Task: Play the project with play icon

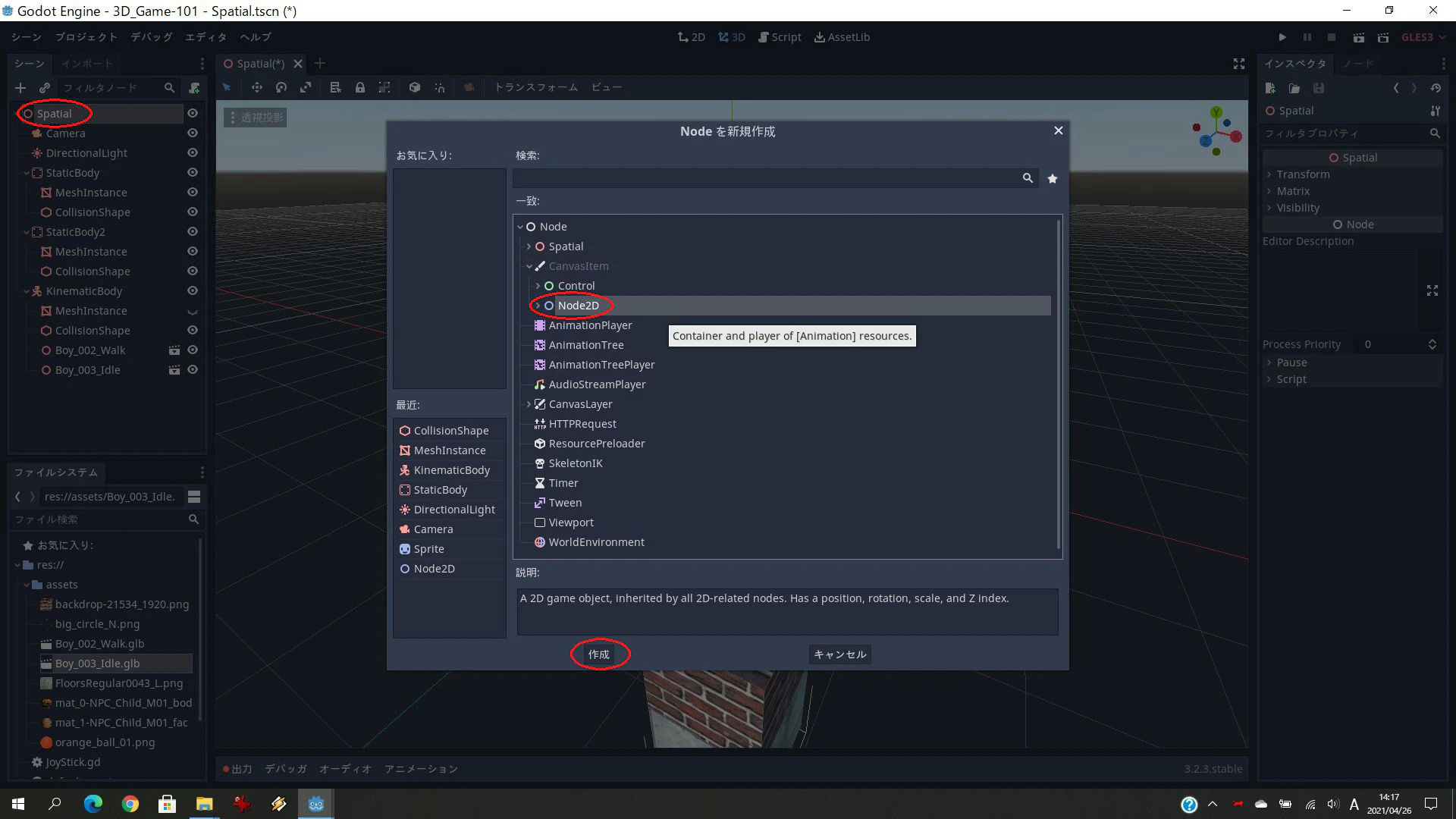Action: click(x=1282, y=37)
